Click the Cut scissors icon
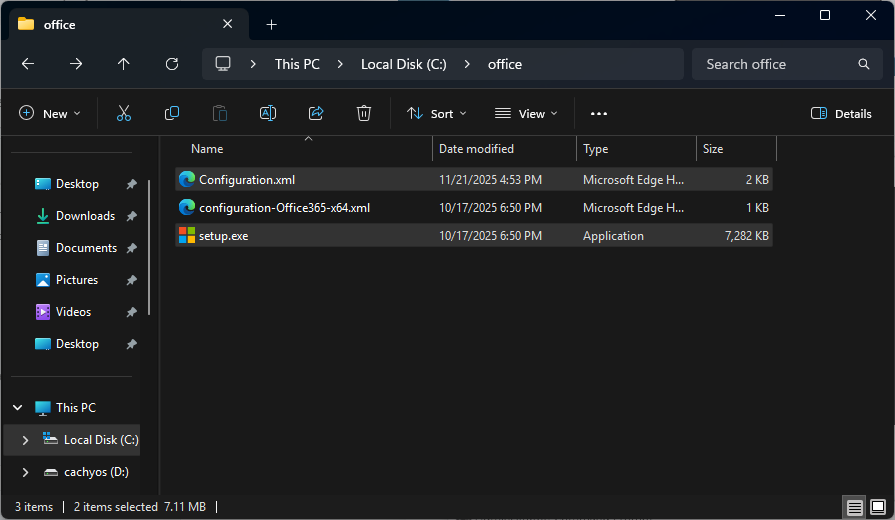 tap(124, 113)
